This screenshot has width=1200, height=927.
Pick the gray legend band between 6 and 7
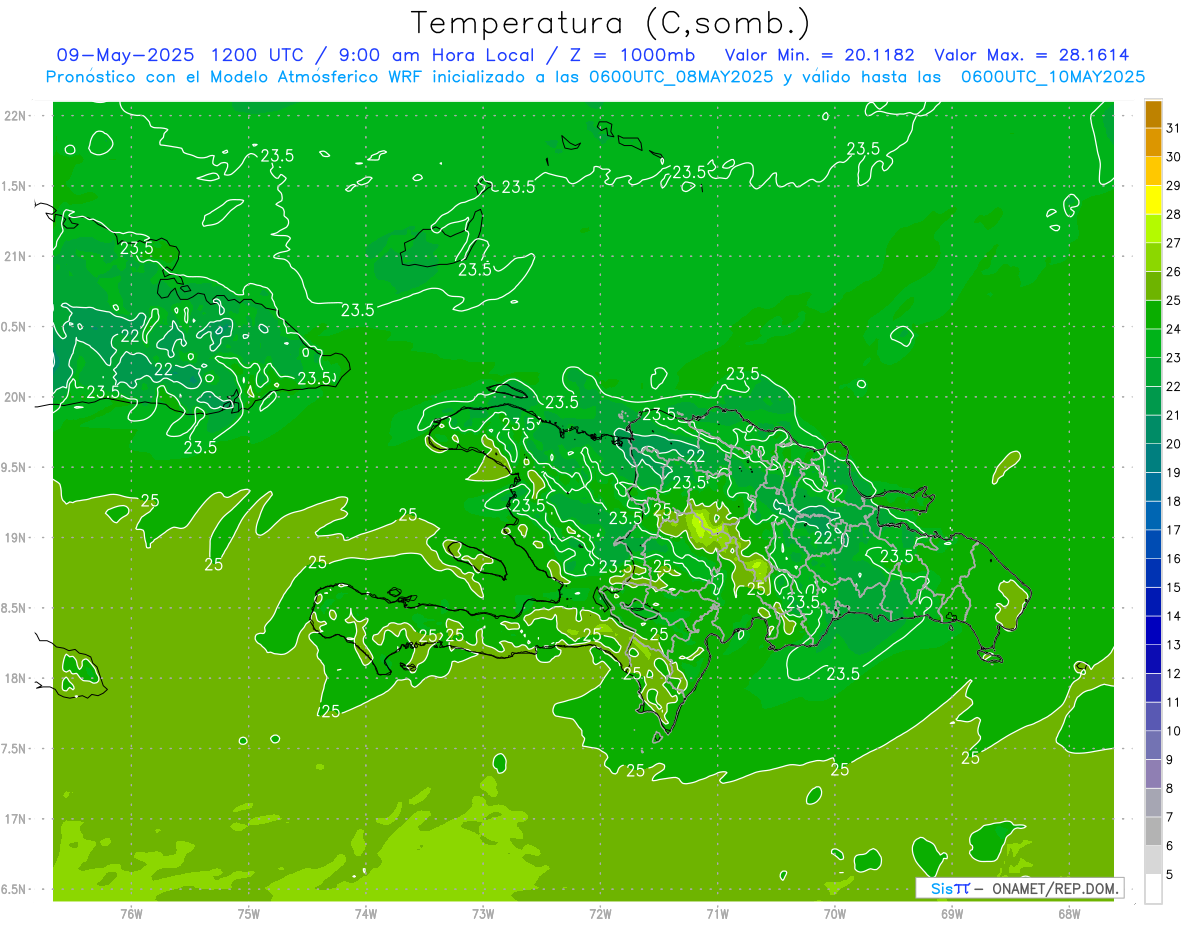tap(1153, 832)
